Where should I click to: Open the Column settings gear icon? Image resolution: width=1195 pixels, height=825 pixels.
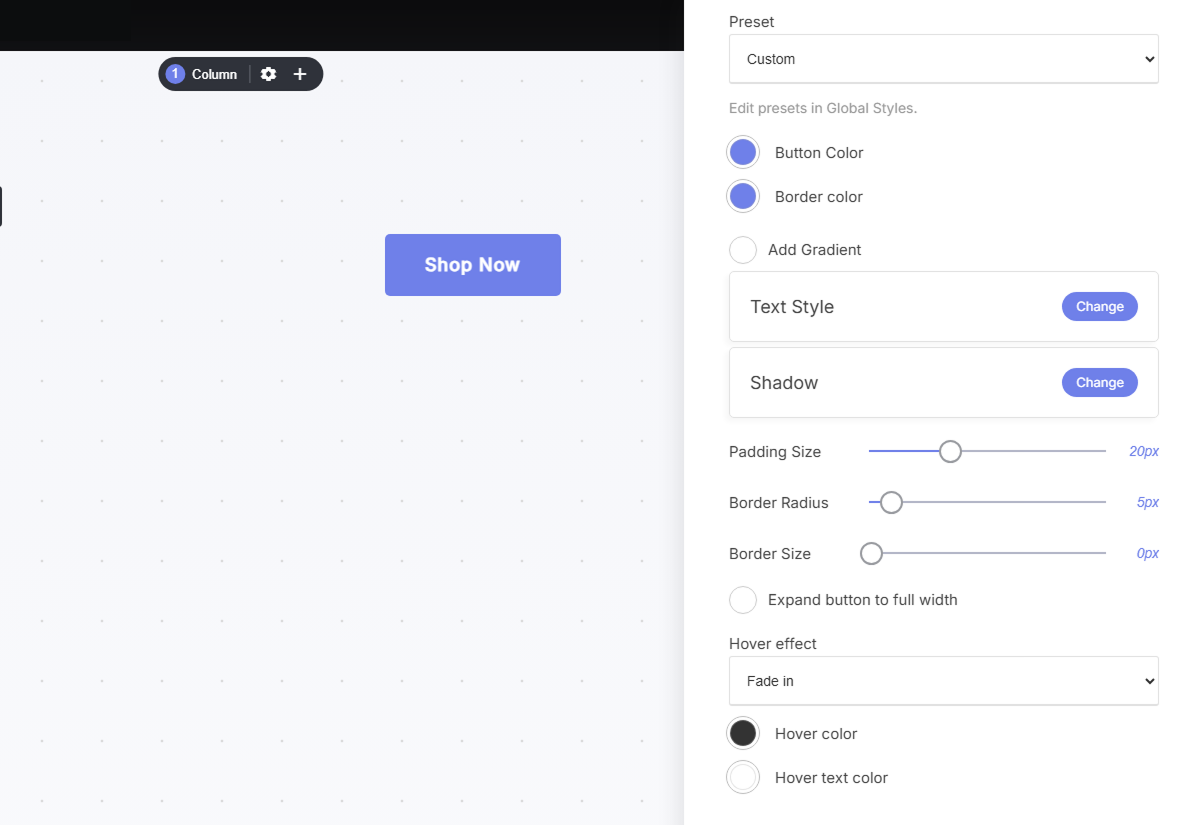click(268, 74)
